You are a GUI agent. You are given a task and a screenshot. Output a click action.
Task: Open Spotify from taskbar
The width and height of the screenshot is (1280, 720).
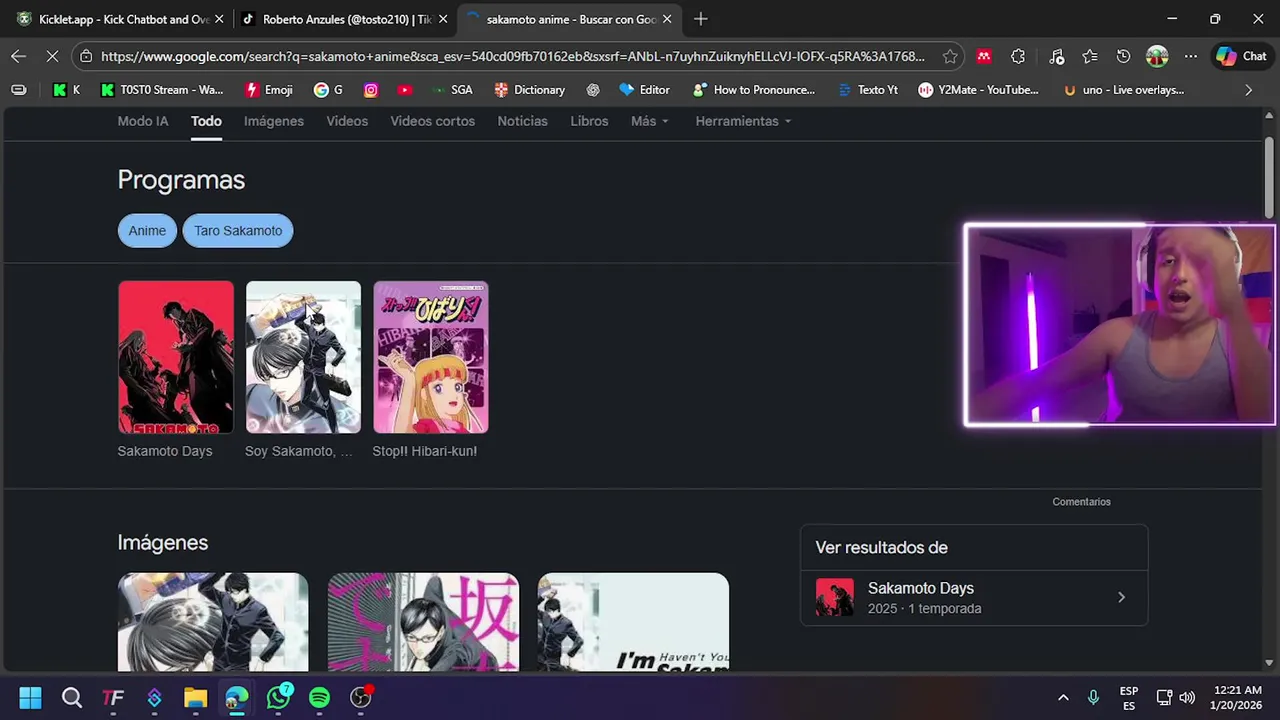tap(319, 697)
